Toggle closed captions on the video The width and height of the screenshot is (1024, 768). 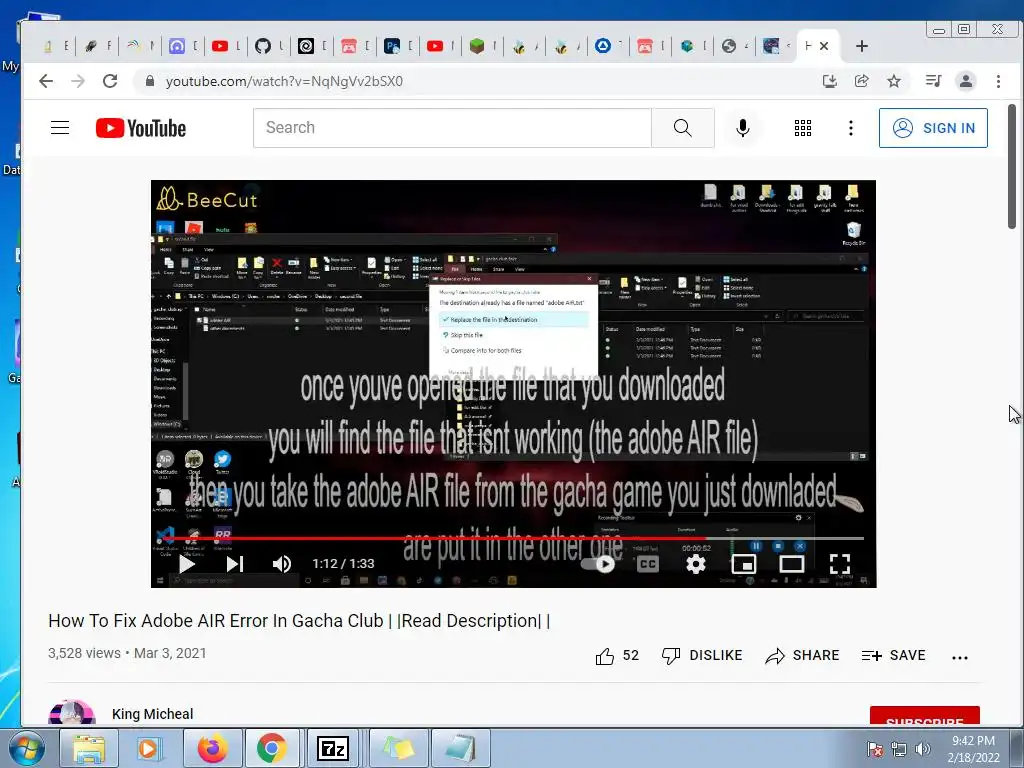647,564
